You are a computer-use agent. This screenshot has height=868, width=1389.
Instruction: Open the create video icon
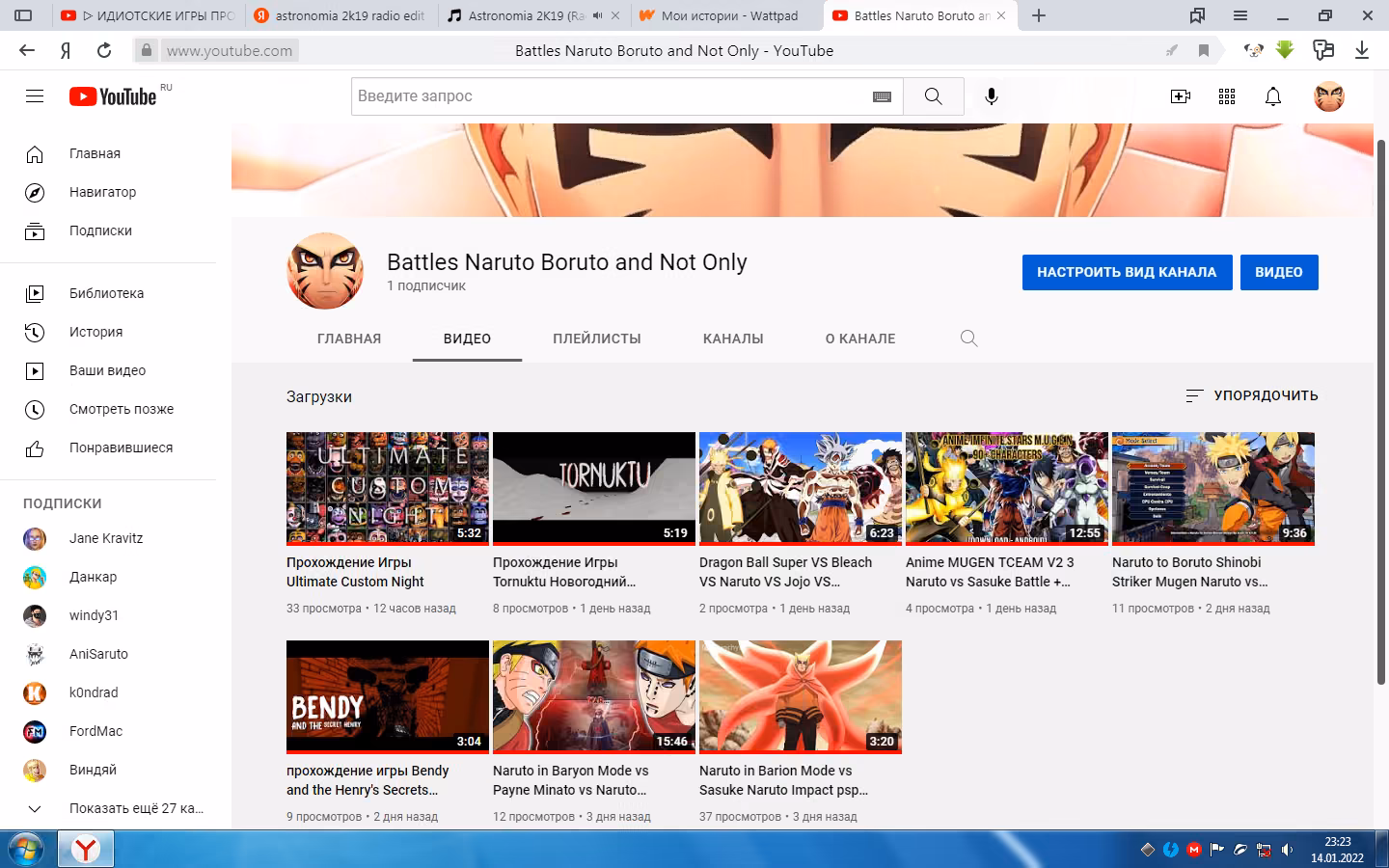[x=1180, y=96]
